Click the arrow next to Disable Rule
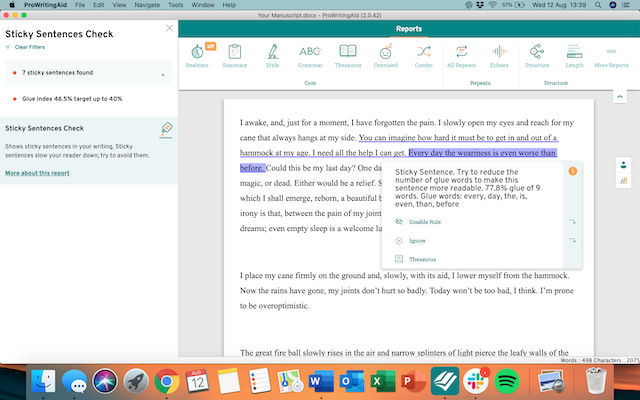Viewport: 640px width, 400px height. click(x=572, y=222)
